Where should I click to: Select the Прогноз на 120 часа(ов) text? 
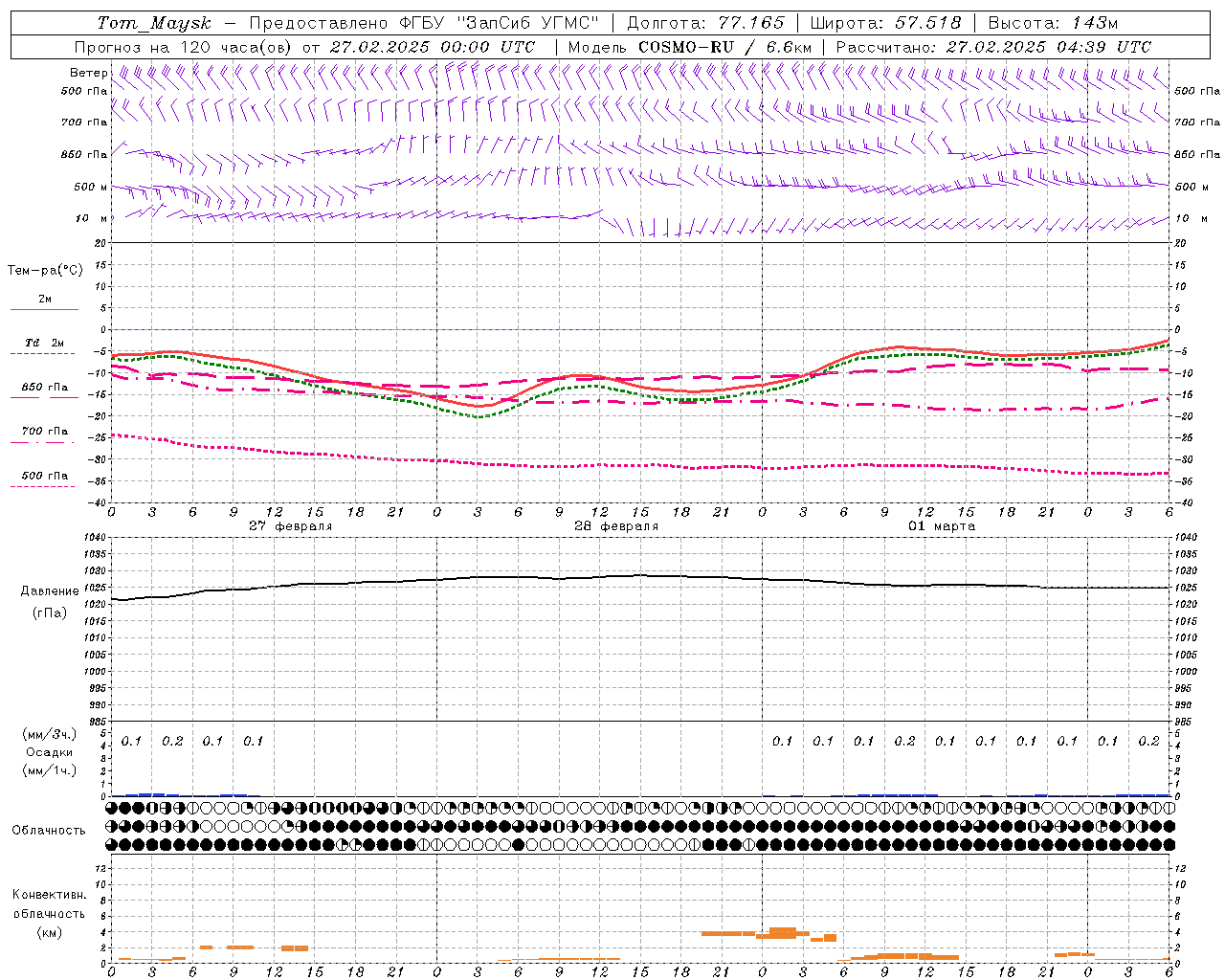184,47
